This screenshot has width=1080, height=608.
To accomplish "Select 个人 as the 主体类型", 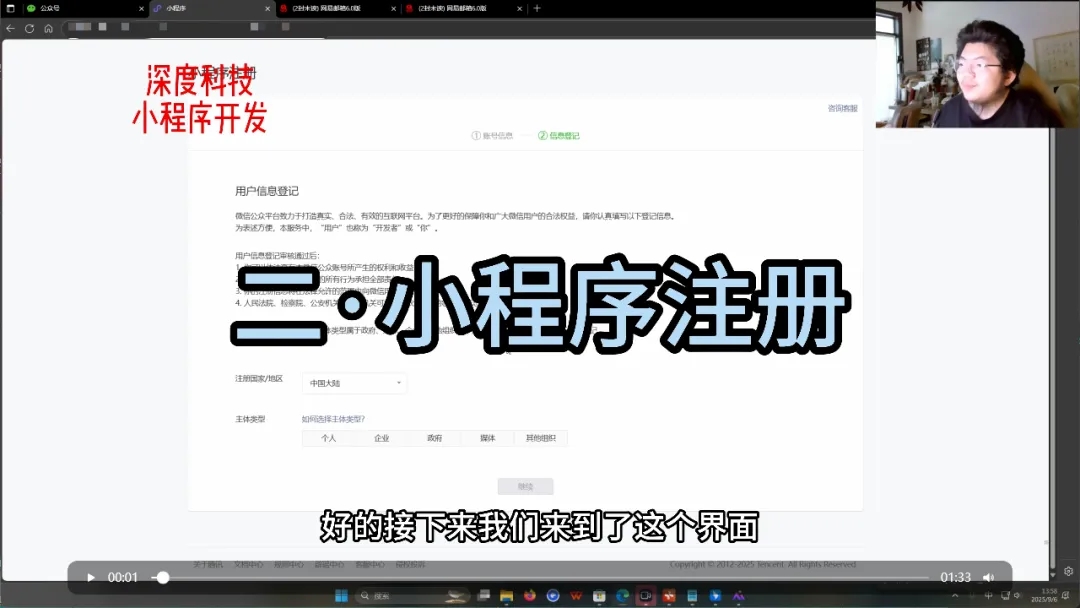I will click(329, 438).
